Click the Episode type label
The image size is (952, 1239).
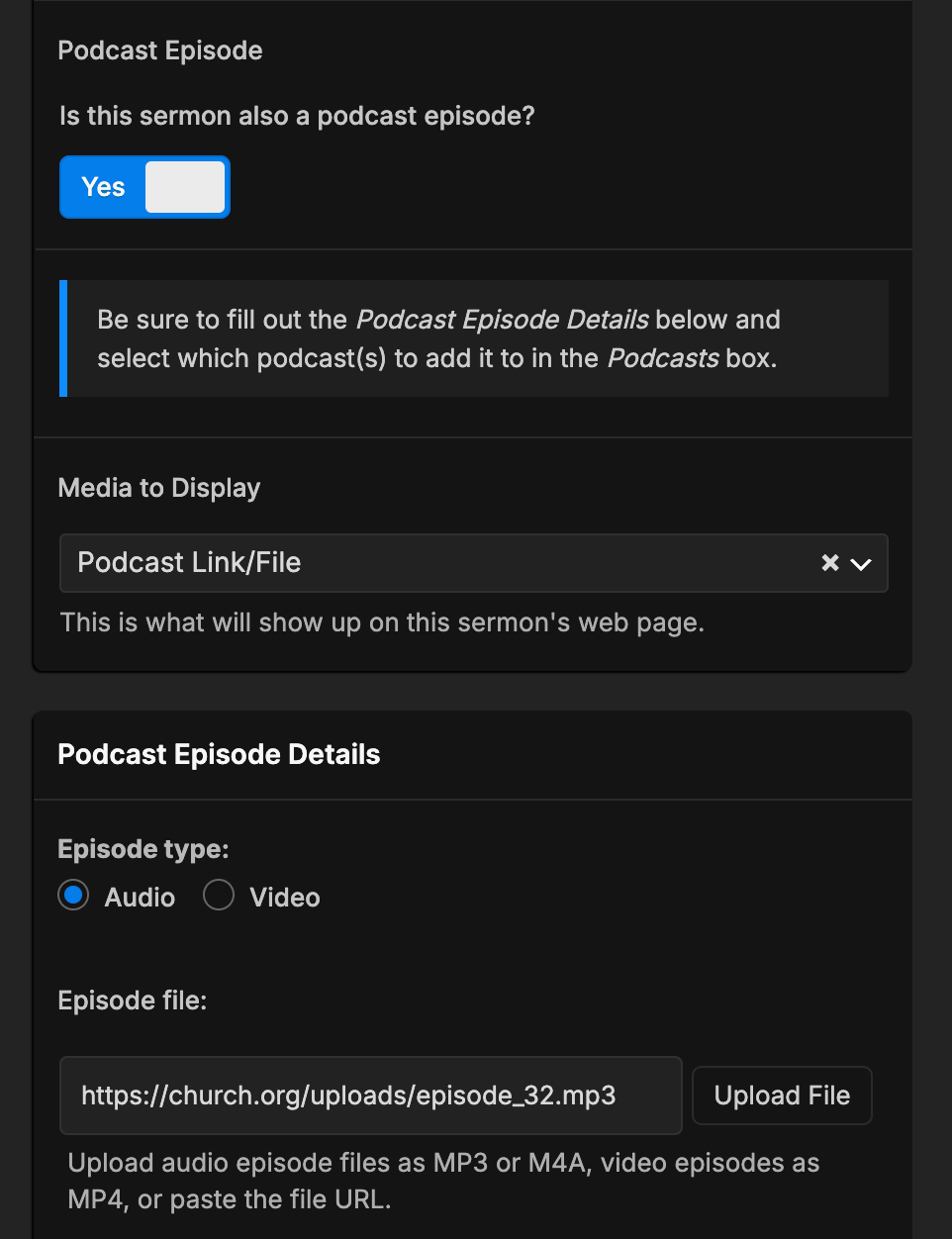coord(143,849)
